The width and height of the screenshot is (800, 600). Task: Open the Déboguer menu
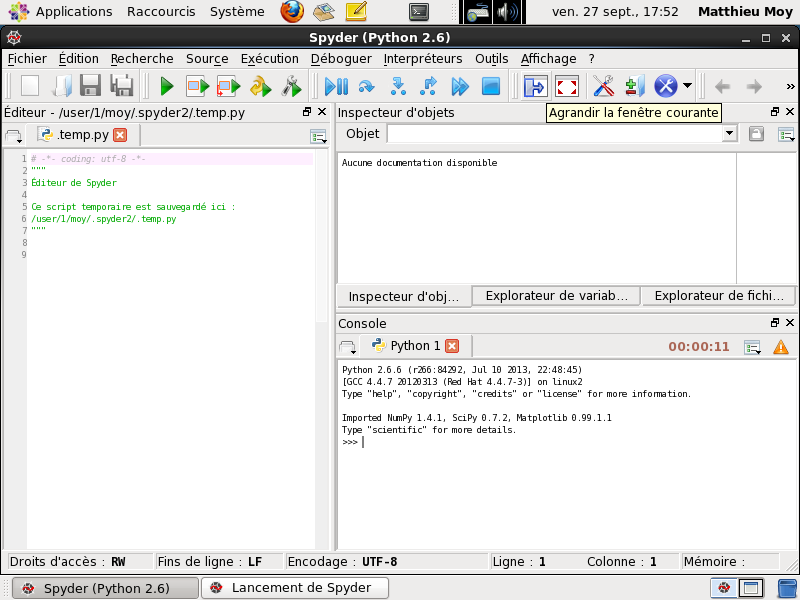[x=341, y=59]
